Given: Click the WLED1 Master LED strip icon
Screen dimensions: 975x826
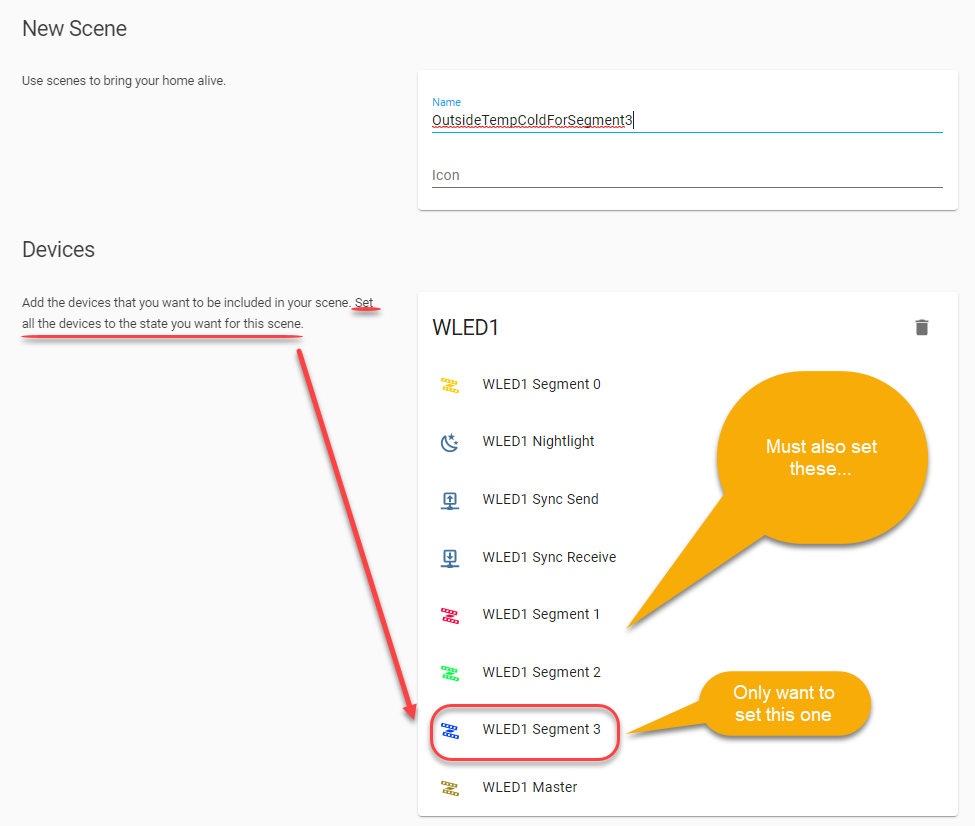Looking at the screenshot, I should coord(450,787).
